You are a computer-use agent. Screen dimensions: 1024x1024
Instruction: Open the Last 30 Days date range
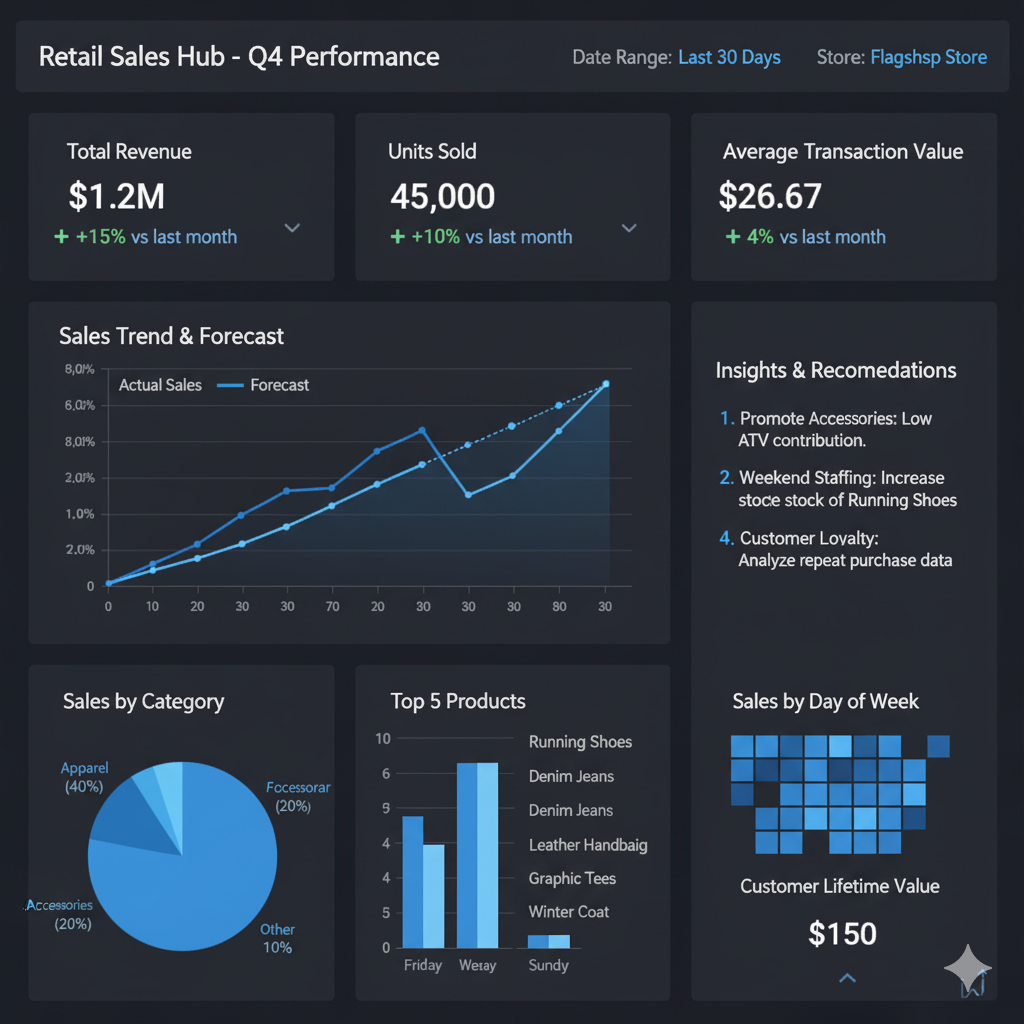[x=729, y=57]
